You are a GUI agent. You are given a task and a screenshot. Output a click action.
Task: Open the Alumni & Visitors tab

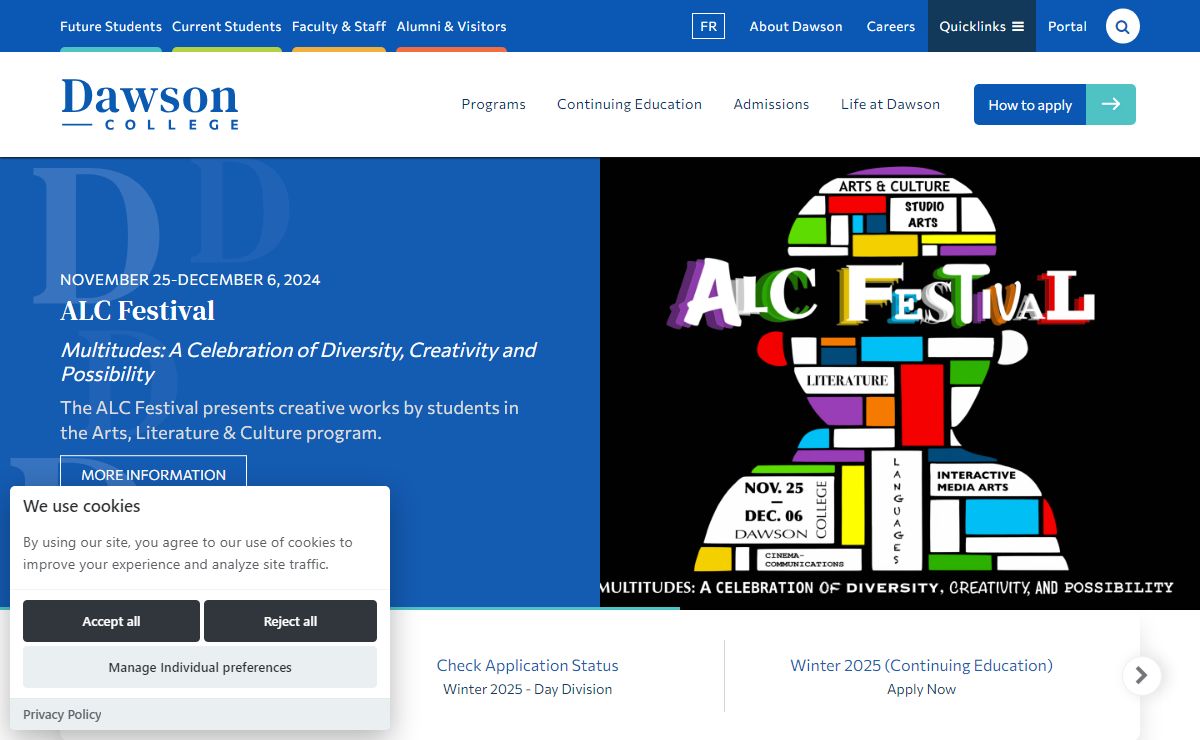tap(451, 27)
